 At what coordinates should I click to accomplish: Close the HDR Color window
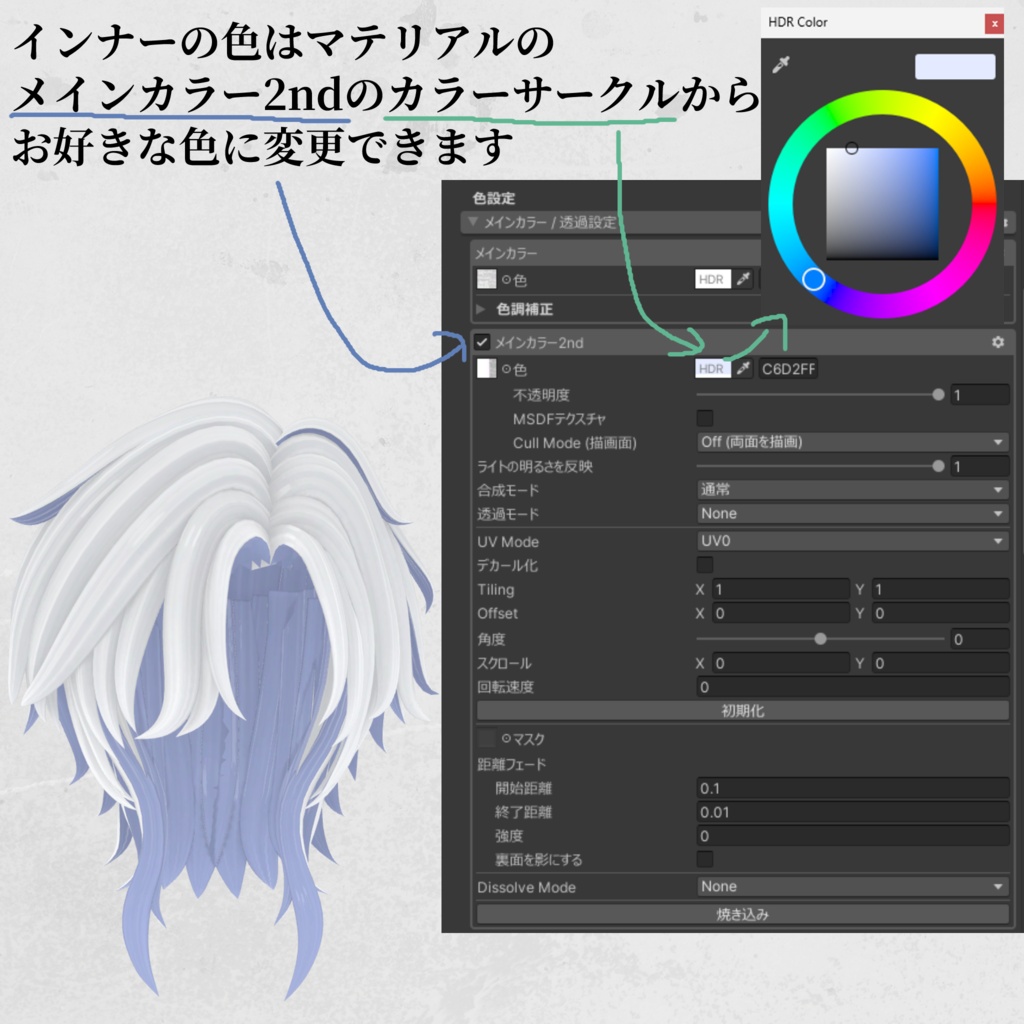coord(994,24)
